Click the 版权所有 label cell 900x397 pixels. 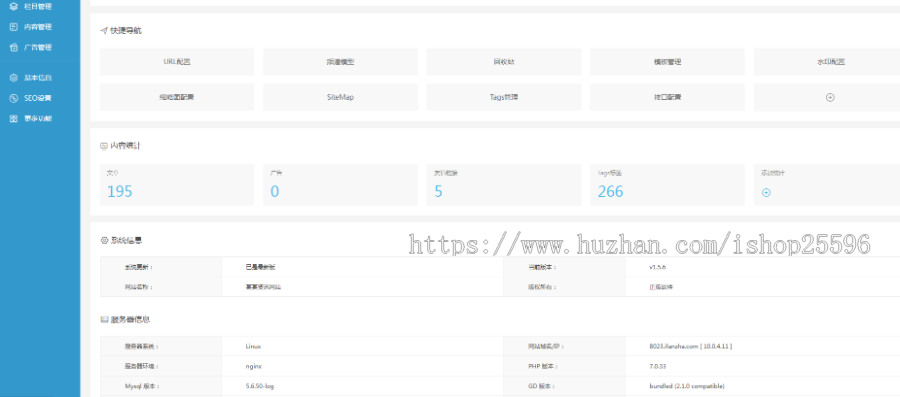pyautogui.click(x=564, y=287)
